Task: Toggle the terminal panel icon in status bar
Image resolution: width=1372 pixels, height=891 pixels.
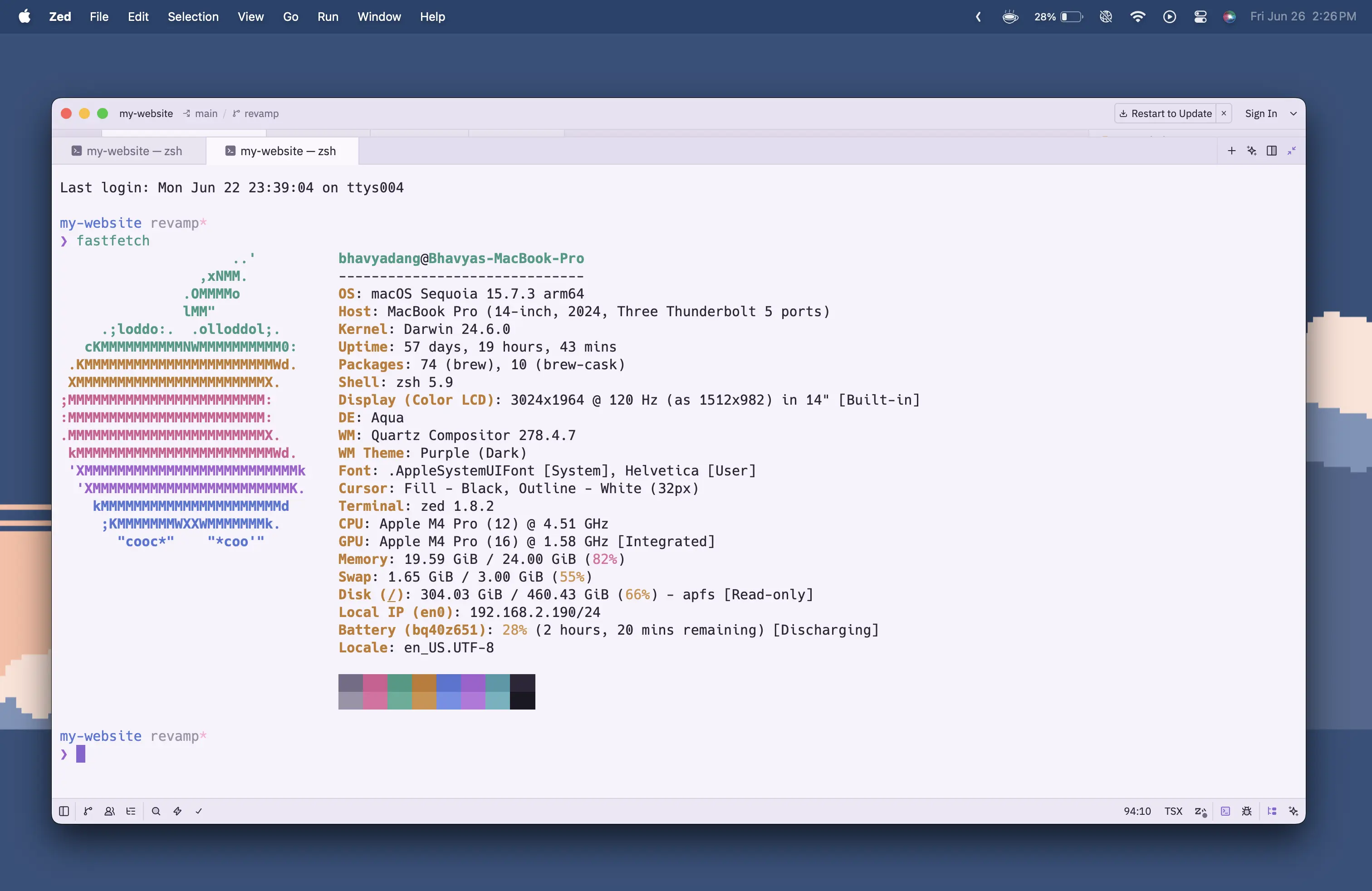Action: point(1225,811)
